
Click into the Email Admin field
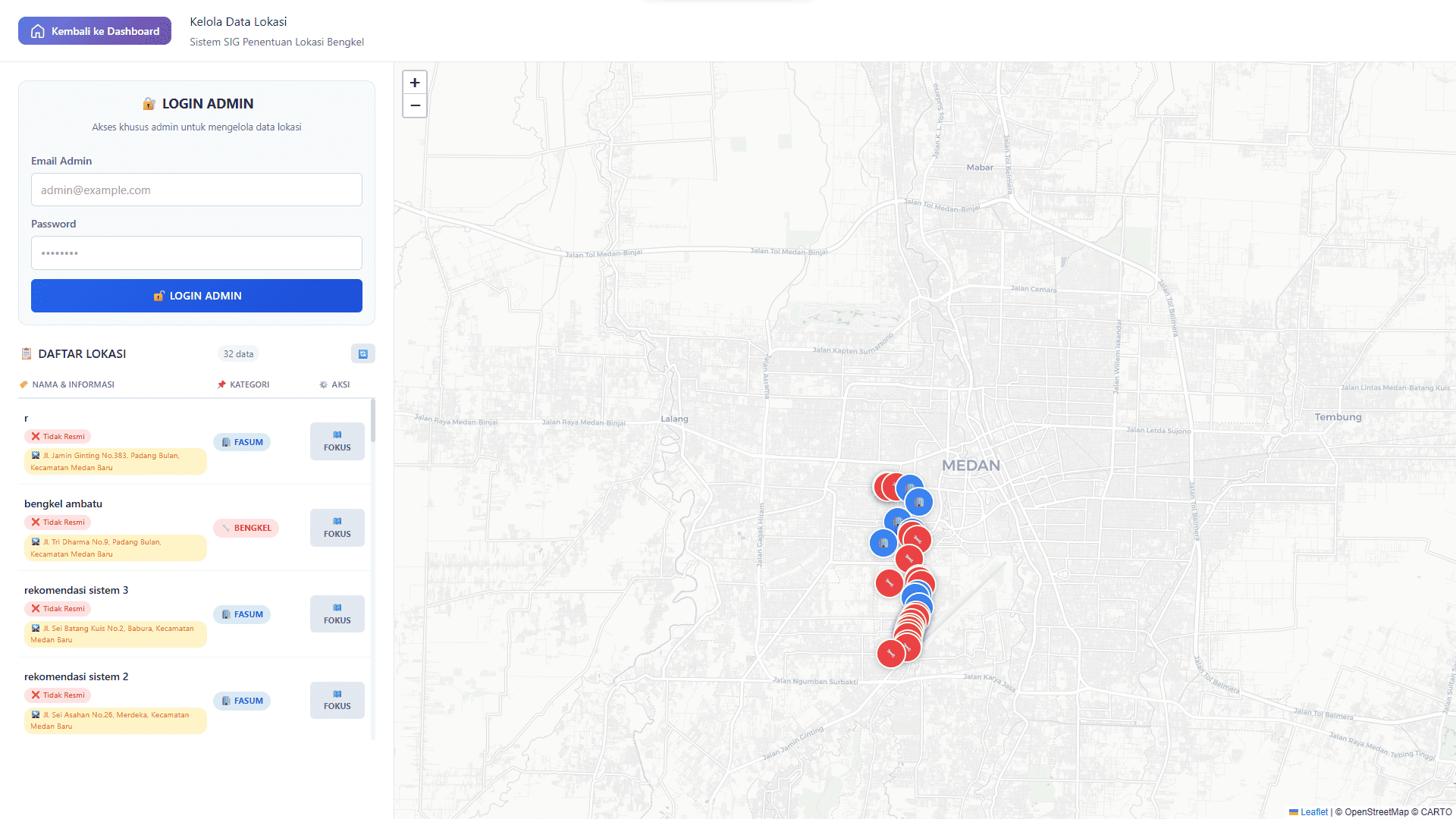point(196,190)
